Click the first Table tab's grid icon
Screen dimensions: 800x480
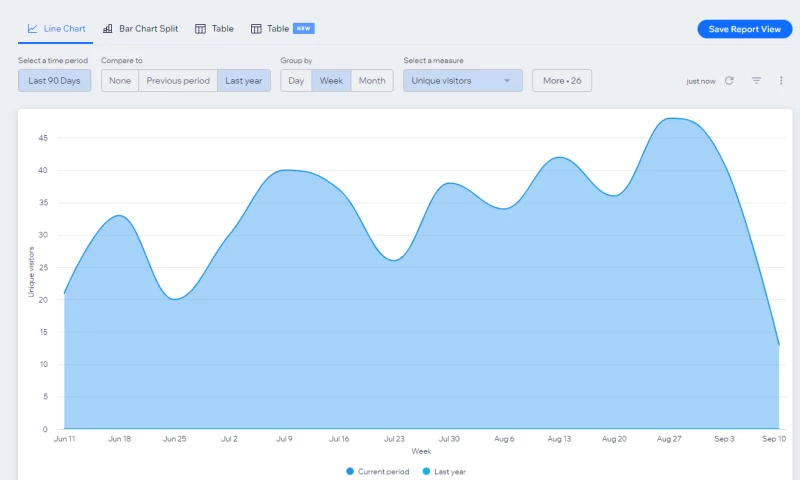[x=201, y=29]
